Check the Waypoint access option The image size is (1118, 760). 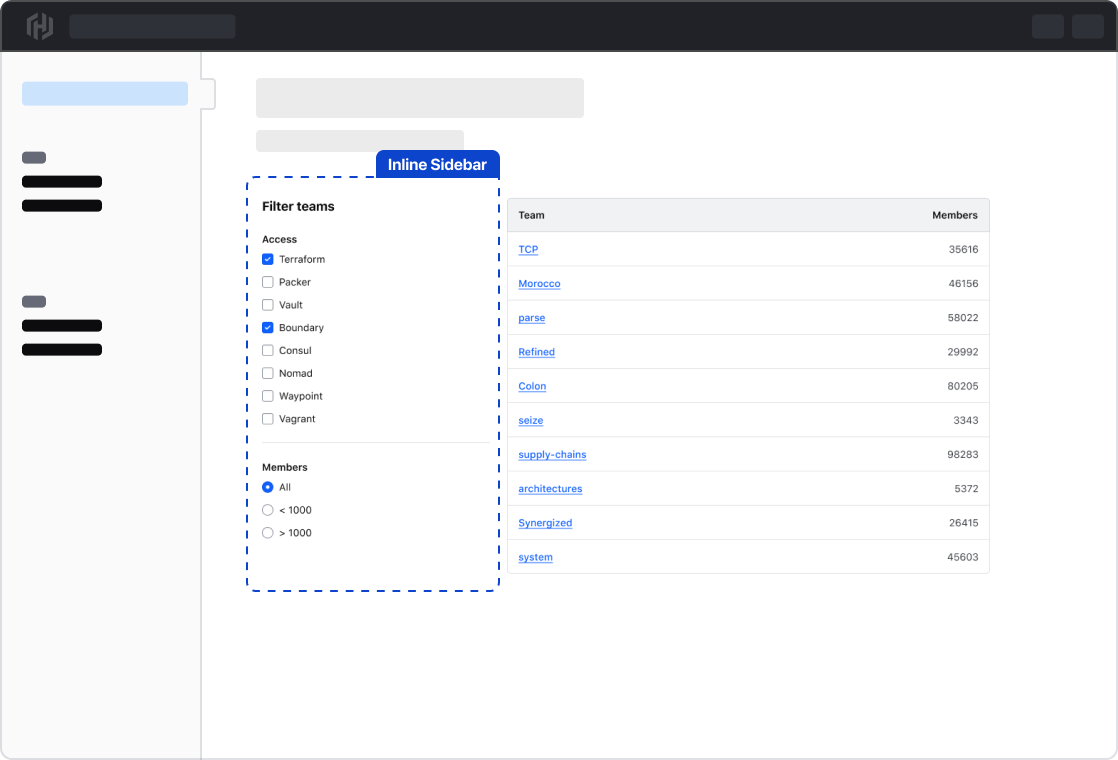(x=268, y=397)
